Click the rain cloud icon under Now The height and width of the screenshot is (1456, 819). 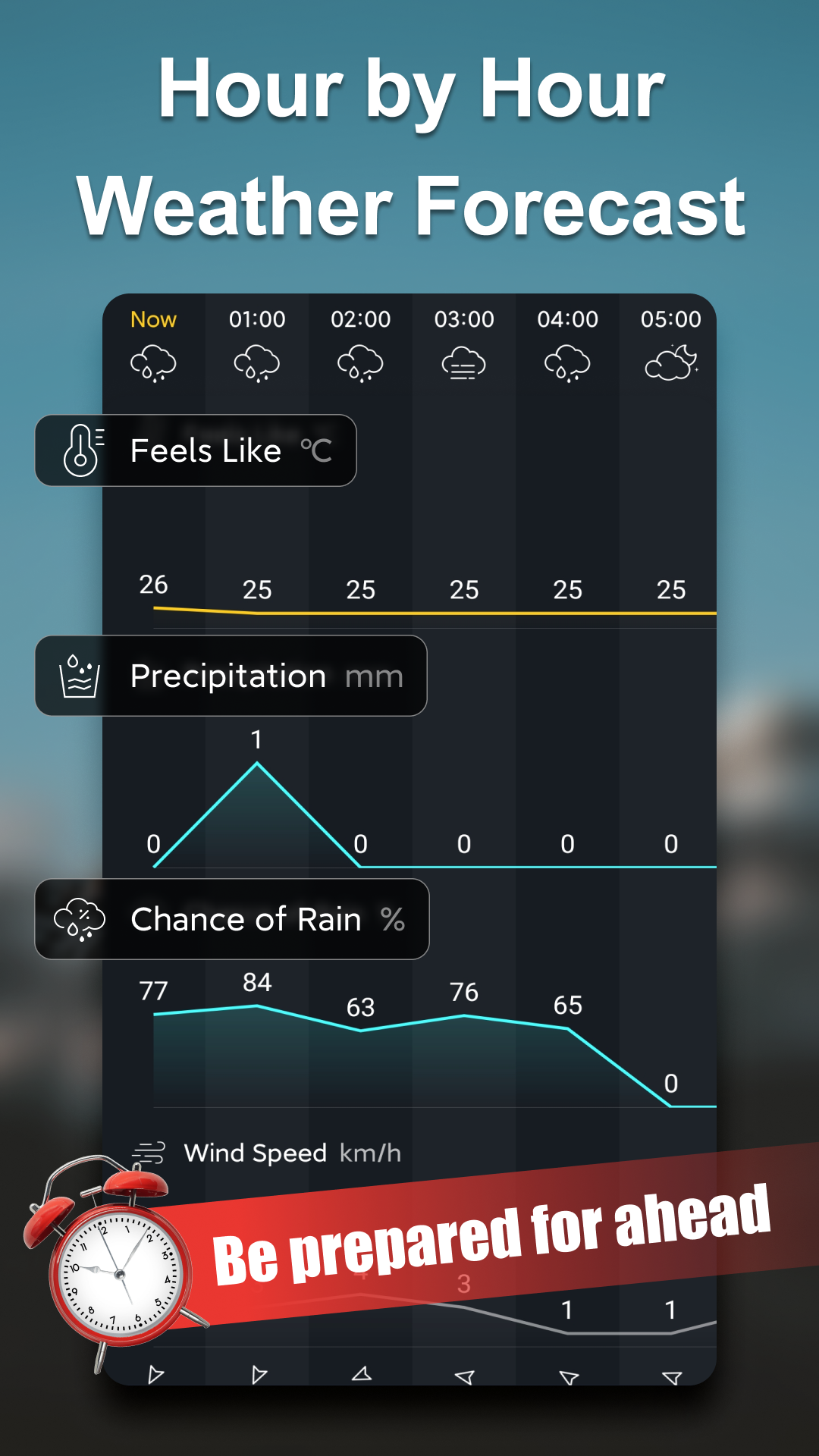(154, 362)
